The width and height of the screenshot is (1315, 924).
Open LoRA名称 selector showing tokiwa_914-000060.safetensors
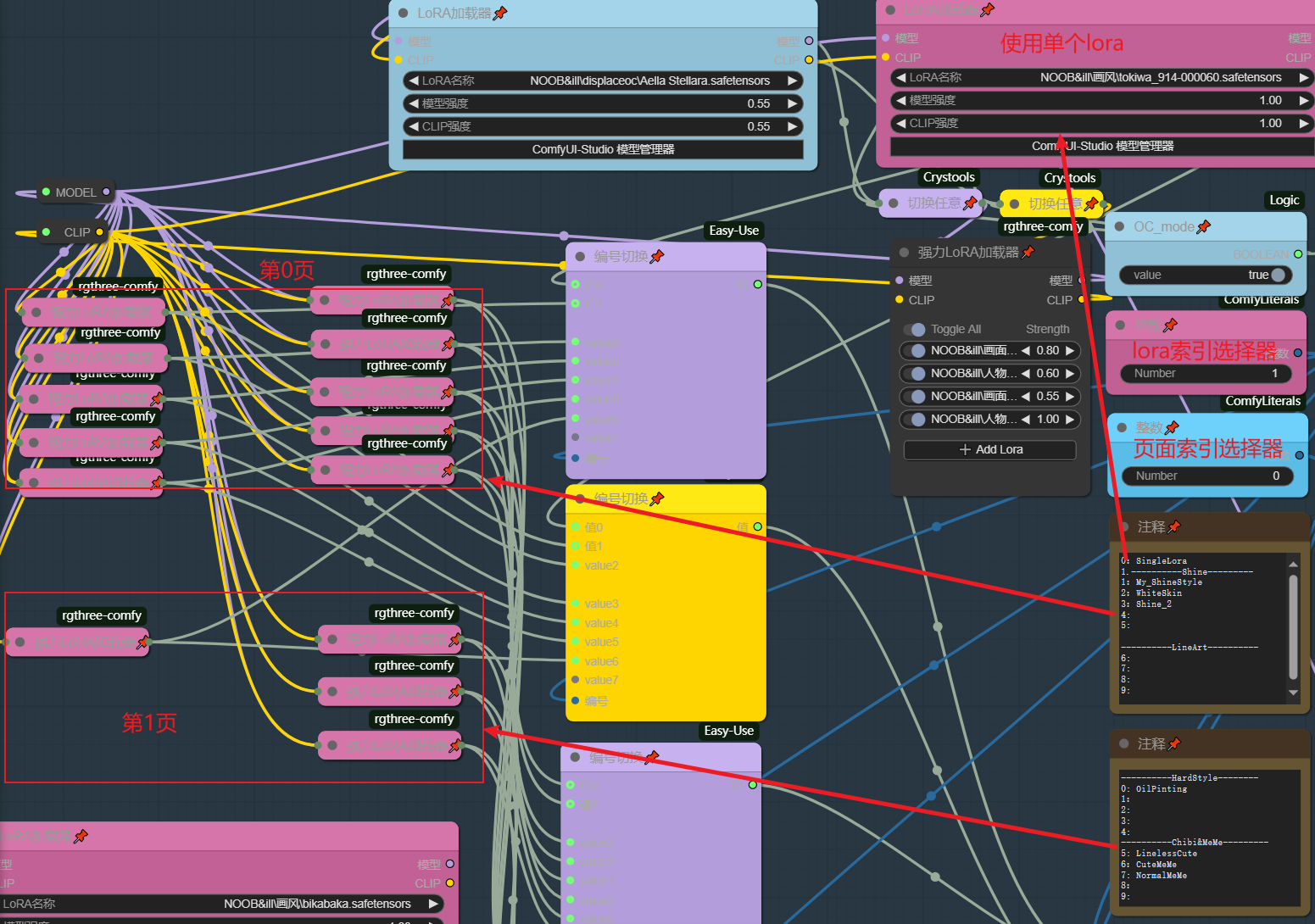click(x=1101, y=77)
